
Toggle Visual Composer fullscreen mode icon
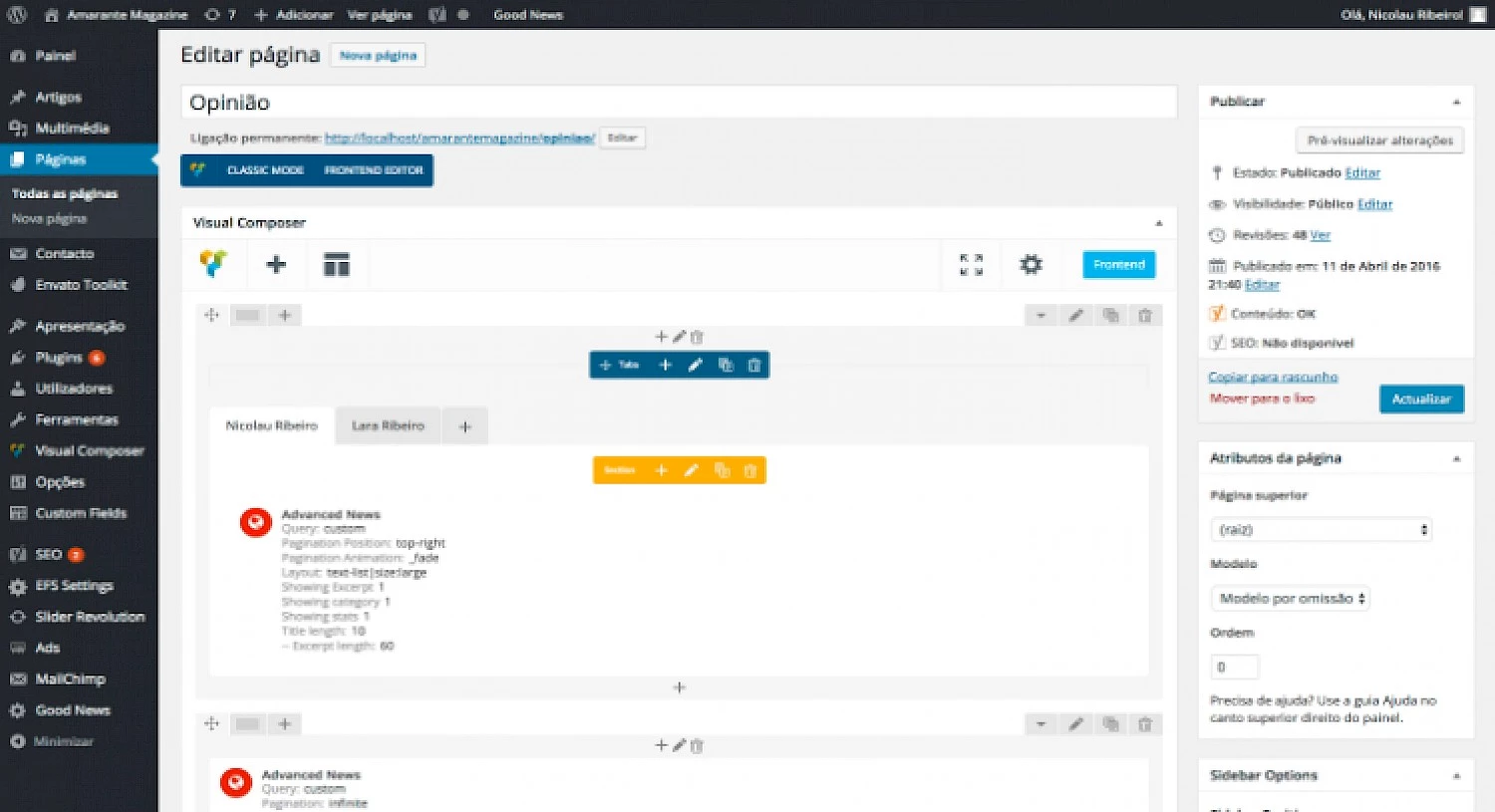point(971,264)
